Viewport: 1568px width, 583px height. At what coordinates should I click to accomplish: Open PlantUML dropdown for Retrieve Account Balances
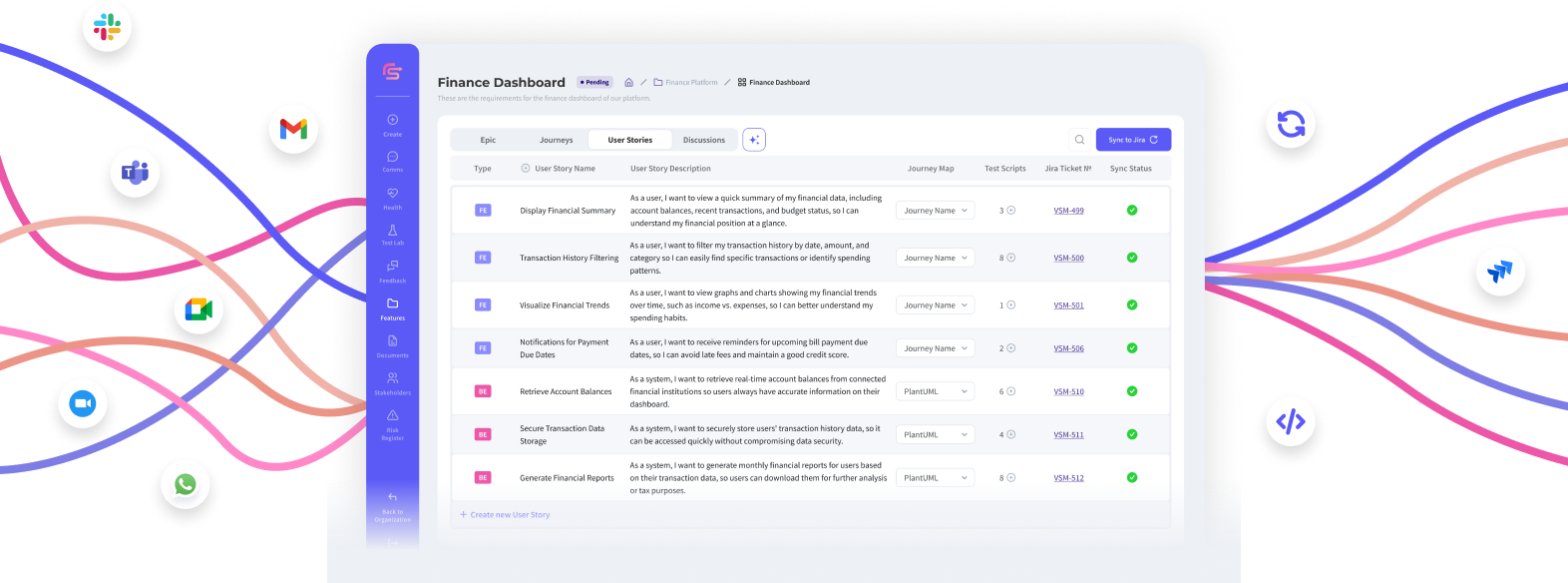click(935, 391)
